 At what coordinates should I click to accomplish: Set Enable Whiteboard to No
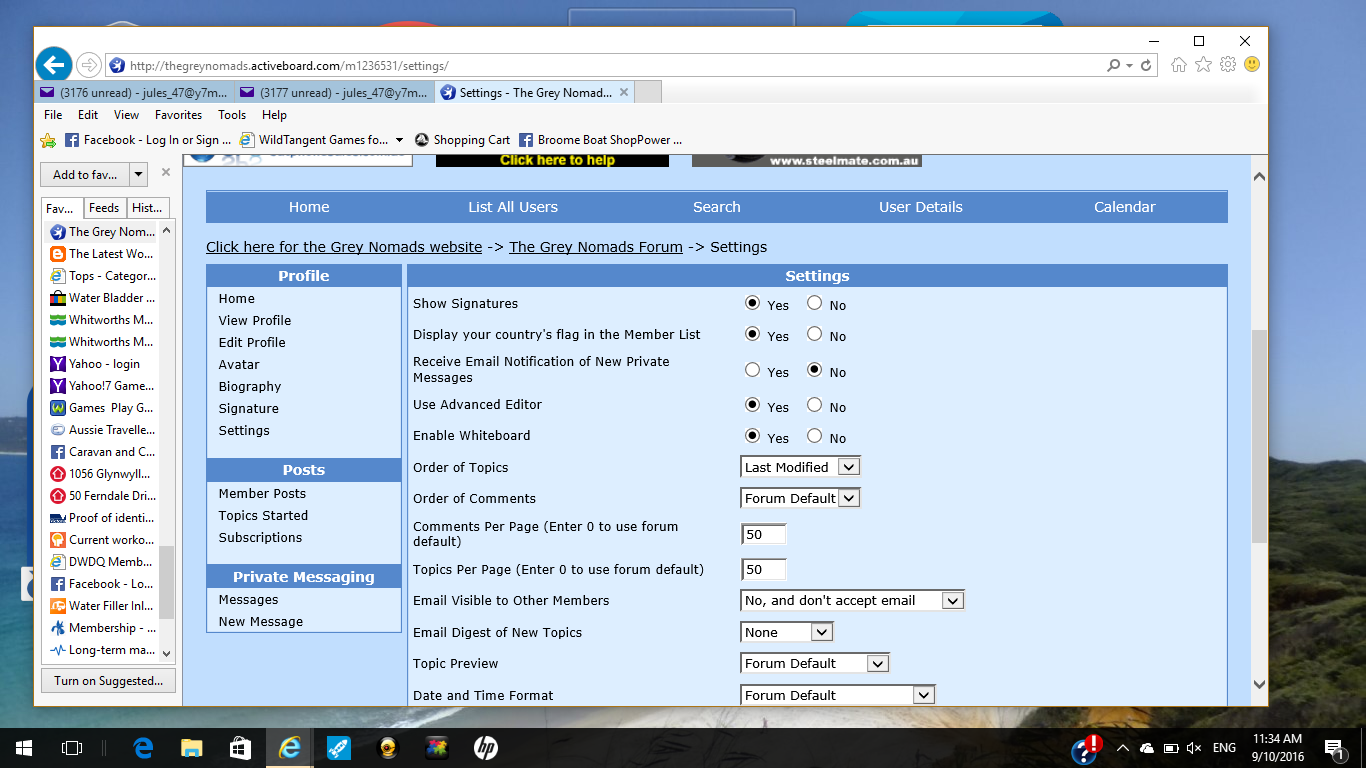click(x=814, y=436)
